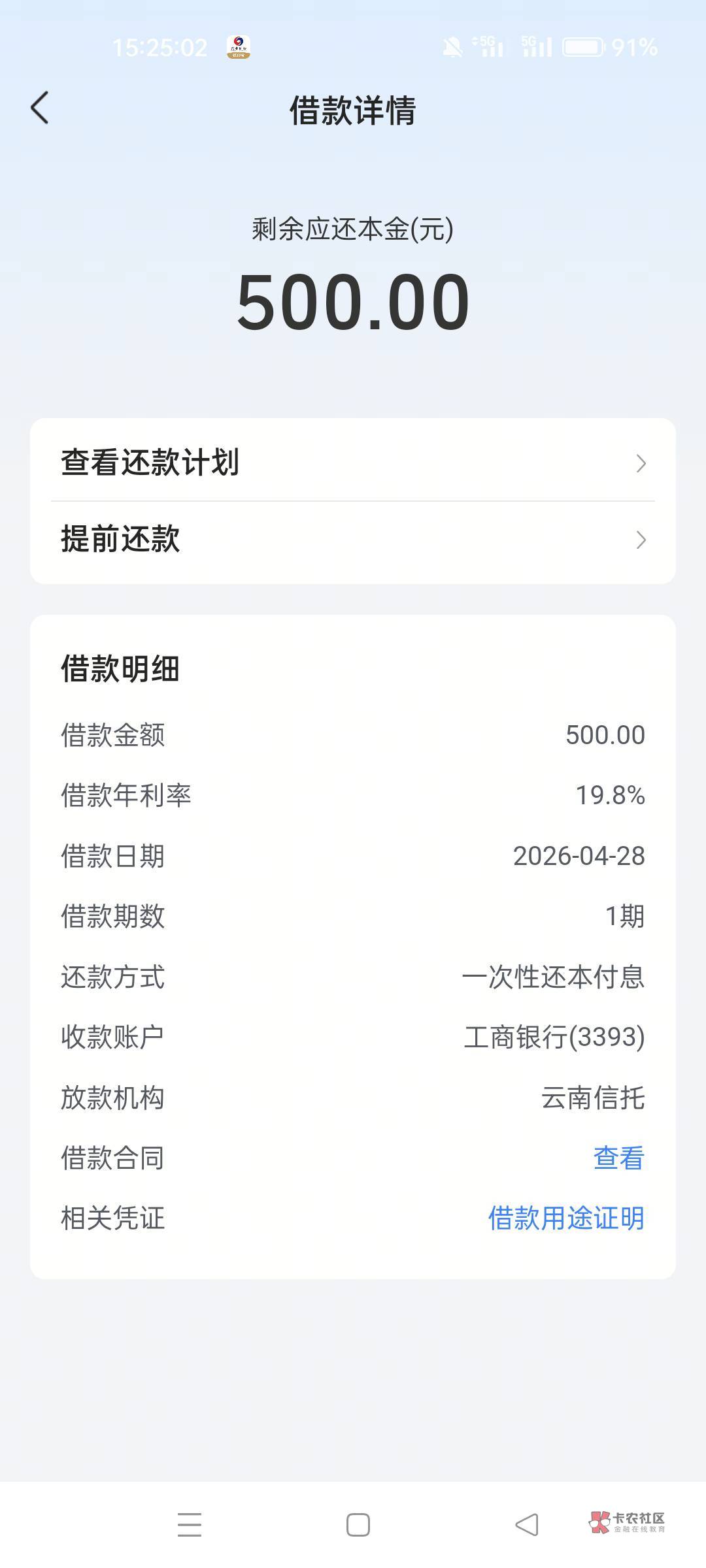Tap the 借款详情 page title

pos(353,110)
